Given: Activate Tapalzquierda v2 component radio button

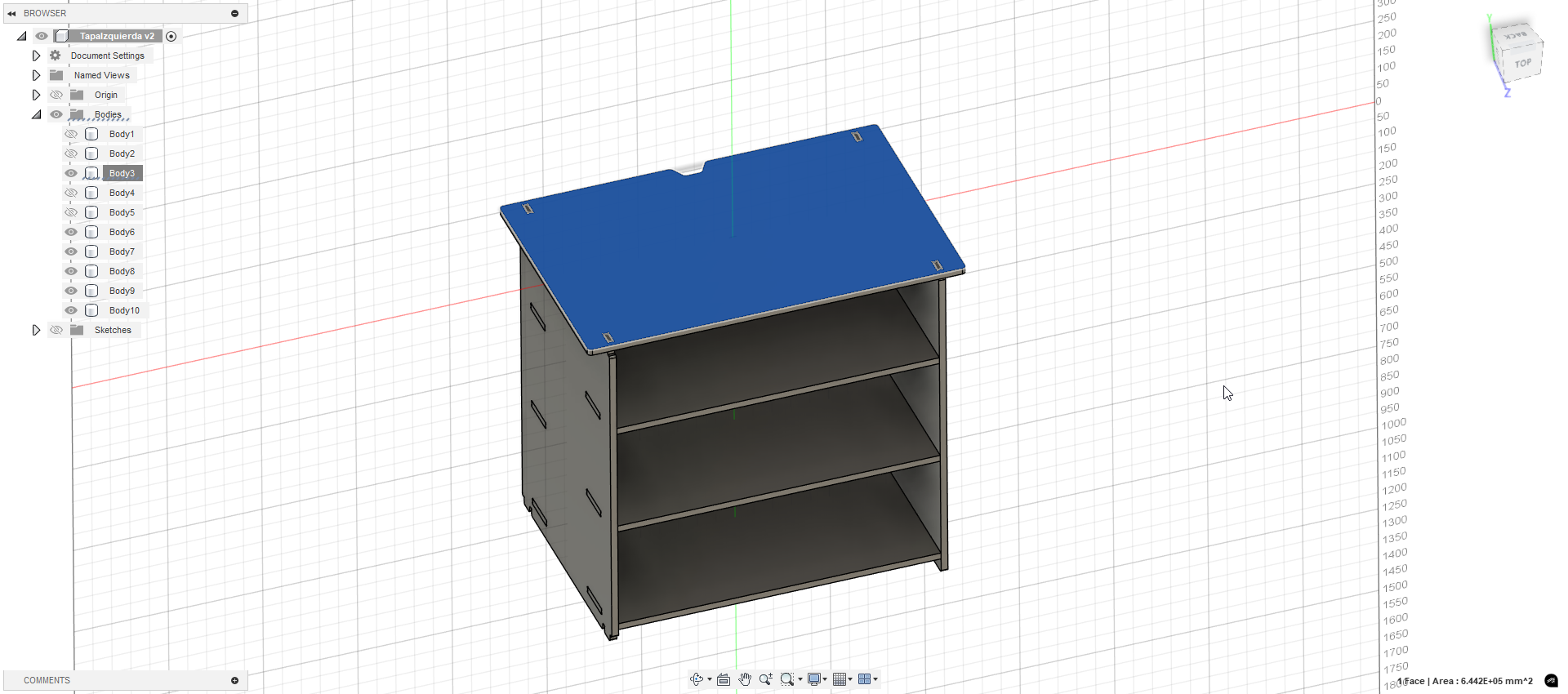Looking at the screenshot, I should click(171, 36).
